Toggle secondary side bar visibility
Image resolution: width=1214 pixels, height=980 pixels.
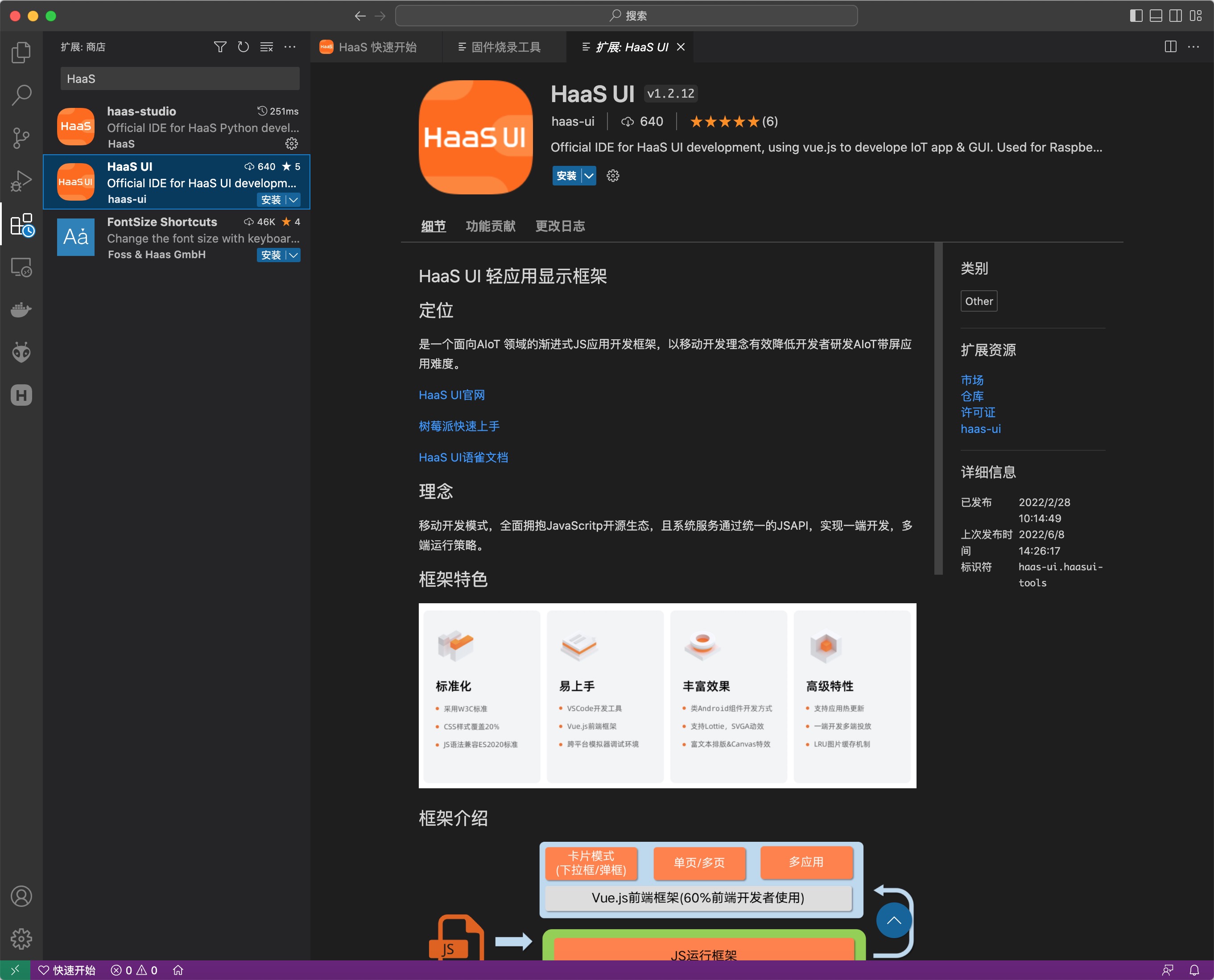tap(1176, 16)
